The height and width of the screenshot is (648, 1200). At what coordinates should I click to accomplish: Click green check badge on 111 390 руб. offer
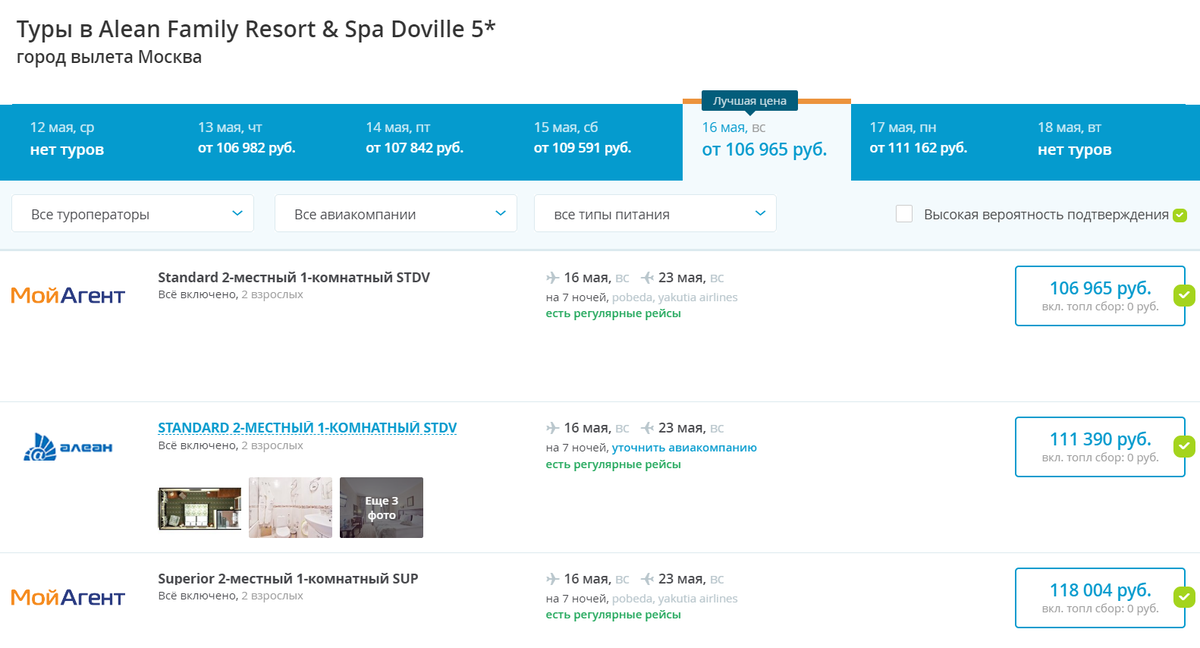pyautogui.click(x=1184, y=447)
